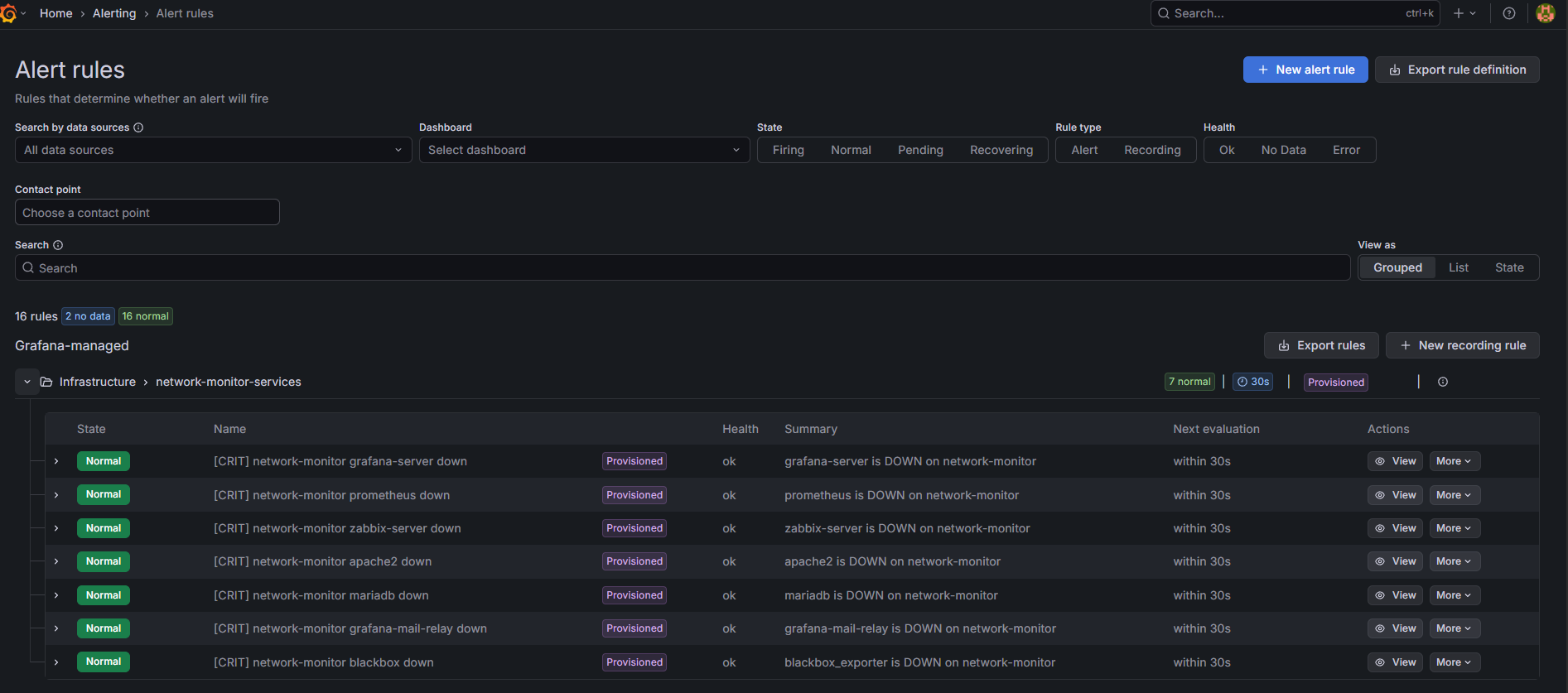Focus the top global Search box
The width and height of the screenshot is (1568, 693).
(x=1295, y=13)
